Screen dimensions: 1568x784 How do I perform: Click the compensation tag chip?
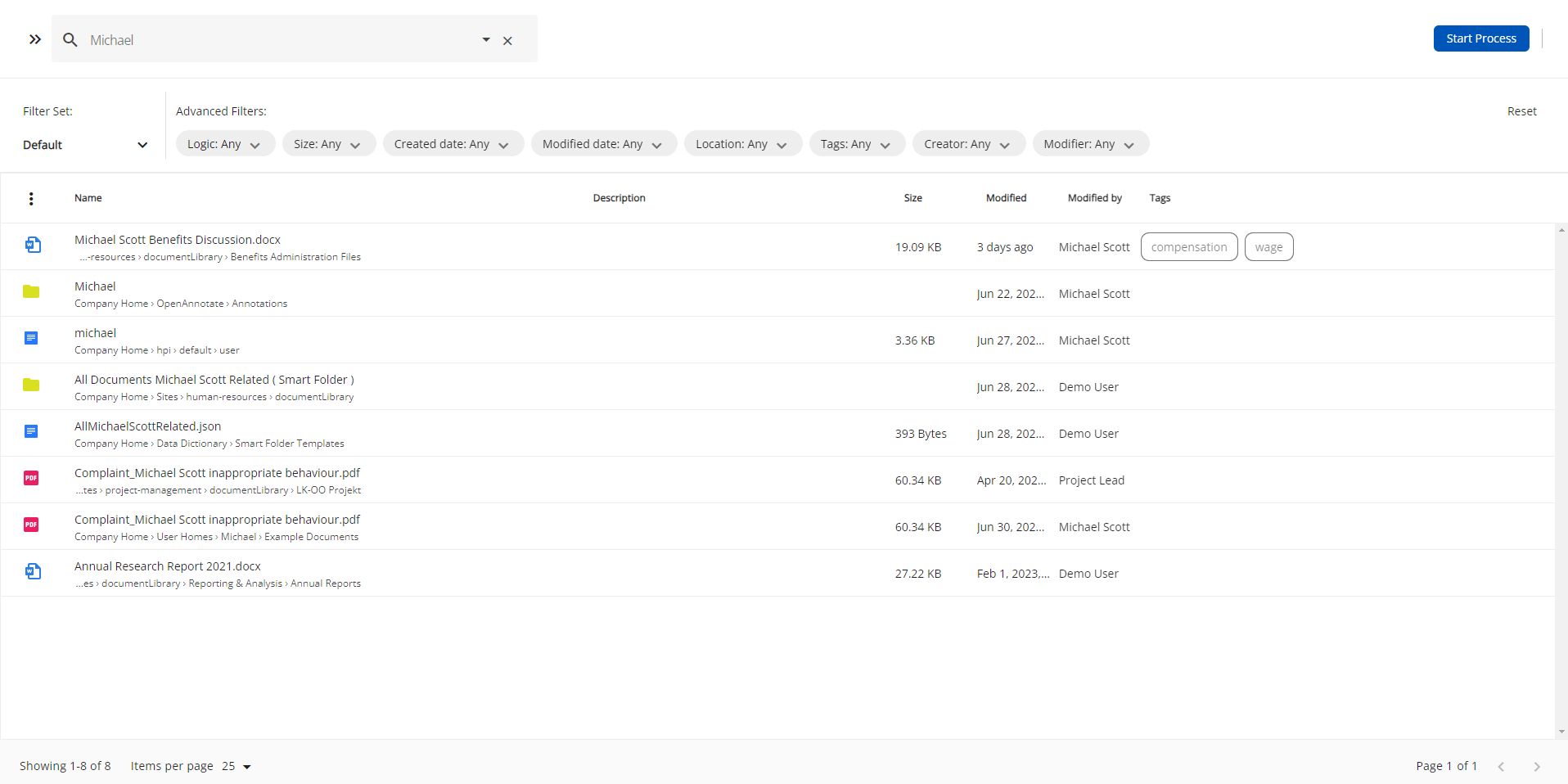(x=1189, y=247)
